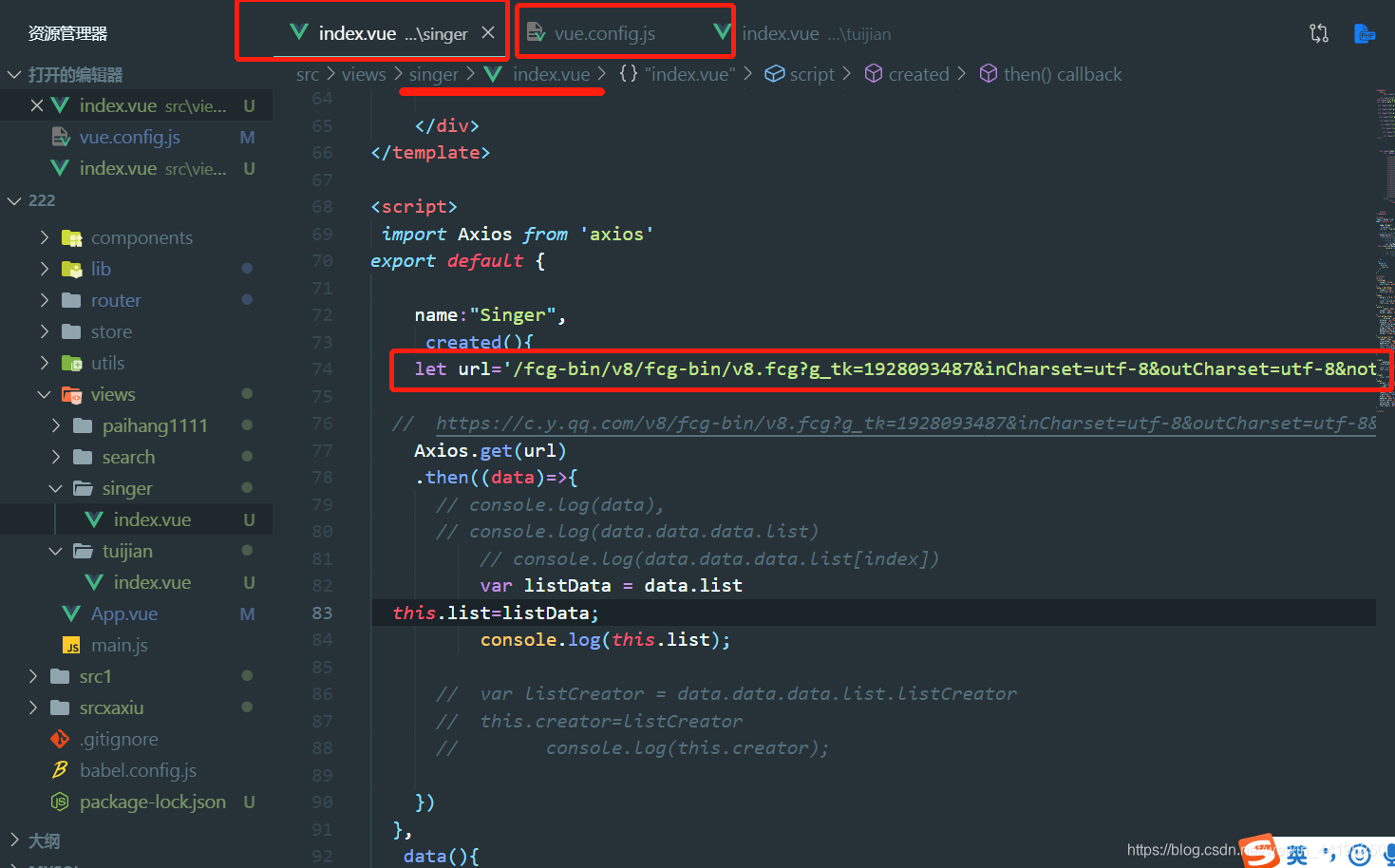The height and width of the screenshot is (868, 1395).
Task: Toggle the 英 input language indicator
Action: (1297, 855)
